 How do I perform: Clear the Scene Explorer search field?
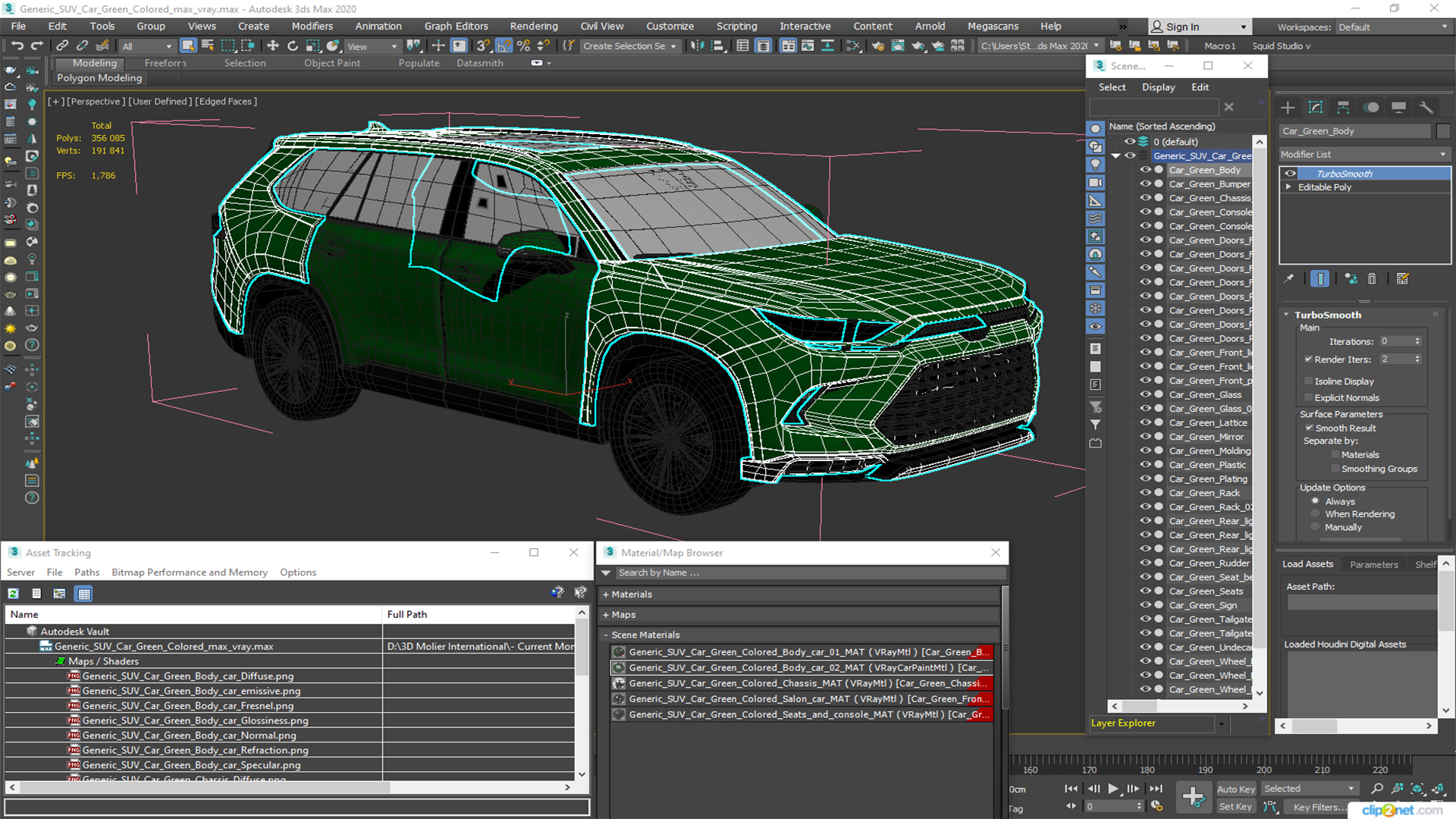1229,108
